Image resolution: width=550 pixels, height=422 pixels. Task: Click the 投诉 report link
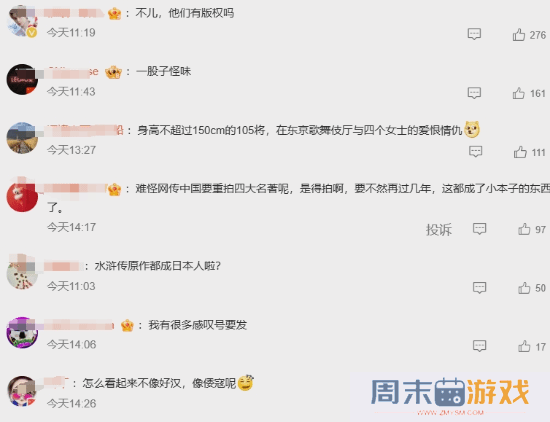[x=439, y=230]
